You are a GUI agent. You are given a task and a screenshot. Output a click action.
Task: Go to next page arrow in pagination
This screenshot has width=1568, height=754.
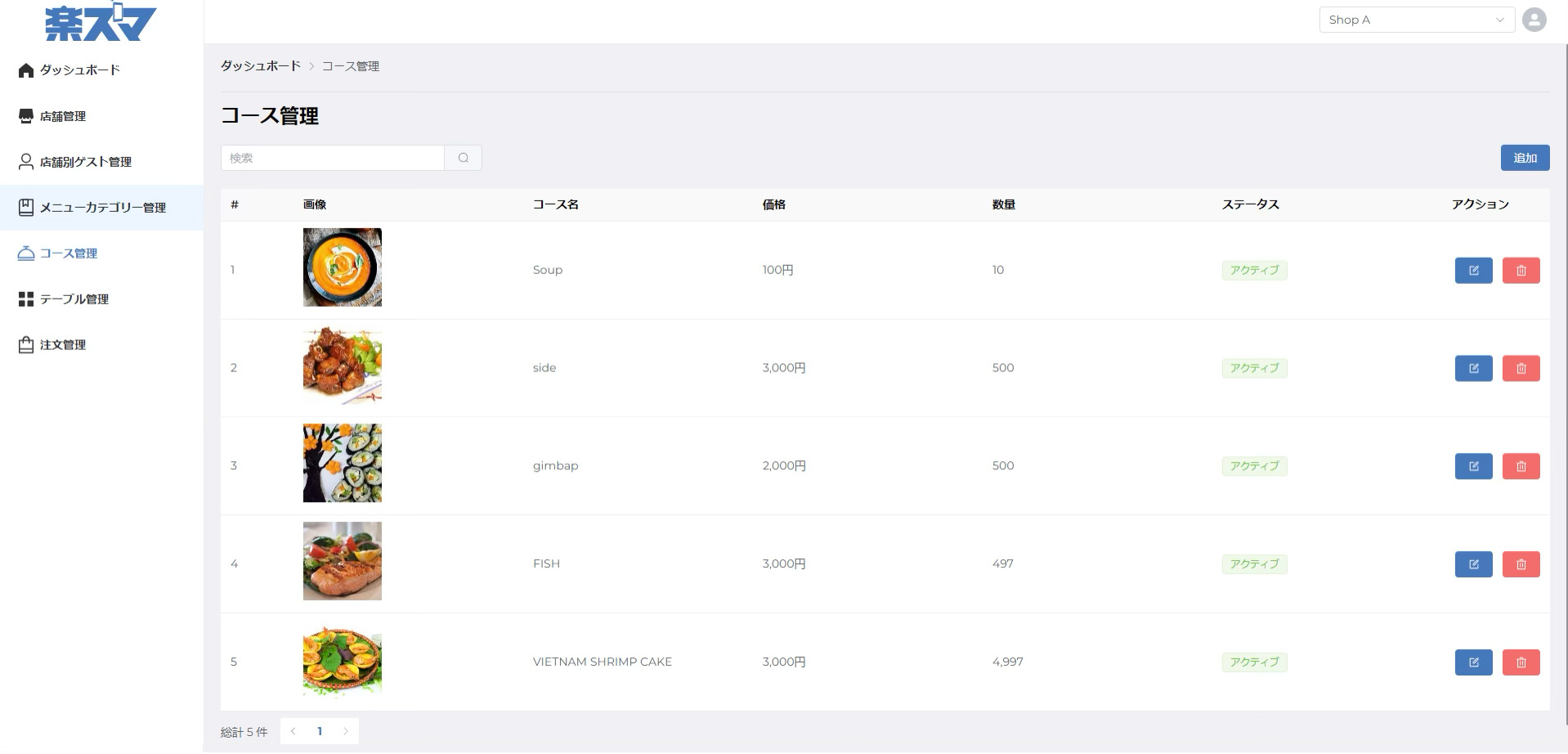click(346, 731)
